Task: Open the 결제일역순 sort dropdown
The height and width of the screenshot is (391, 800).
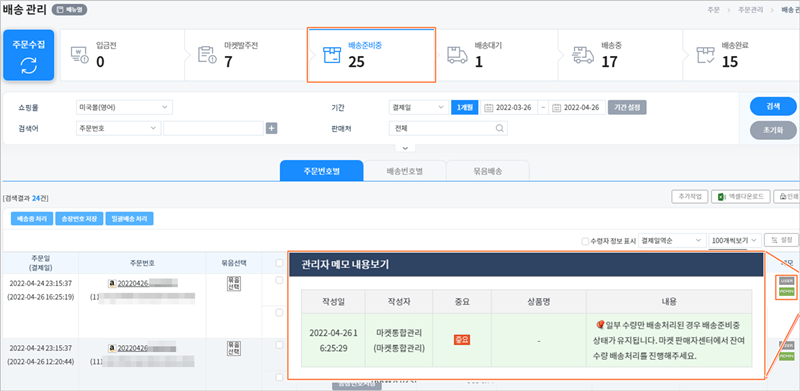Action: pos(671,240)
